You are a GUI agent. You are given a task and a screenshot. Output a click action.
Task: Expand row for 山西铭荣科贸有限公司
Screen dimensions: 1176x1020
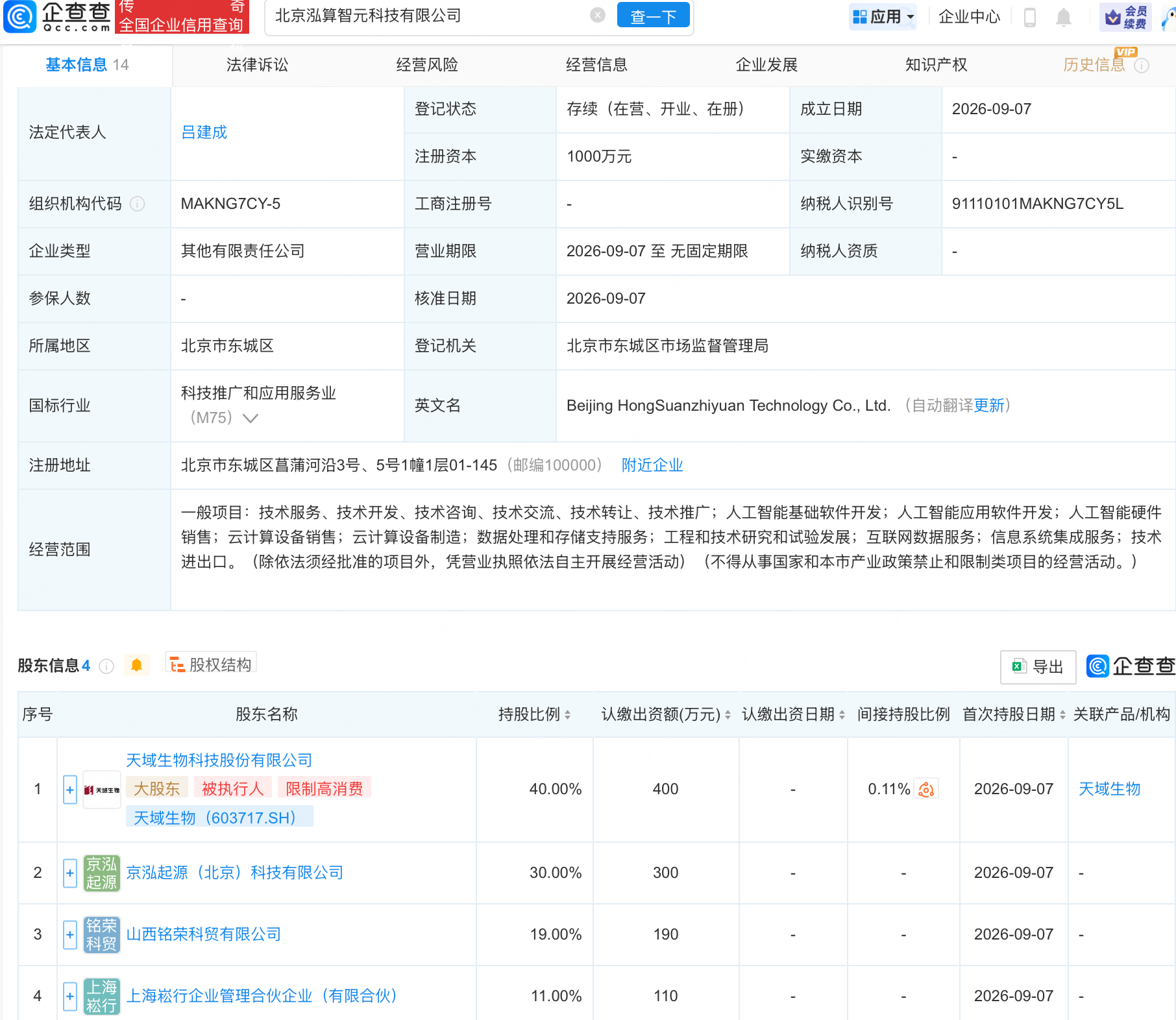[70, 935]
